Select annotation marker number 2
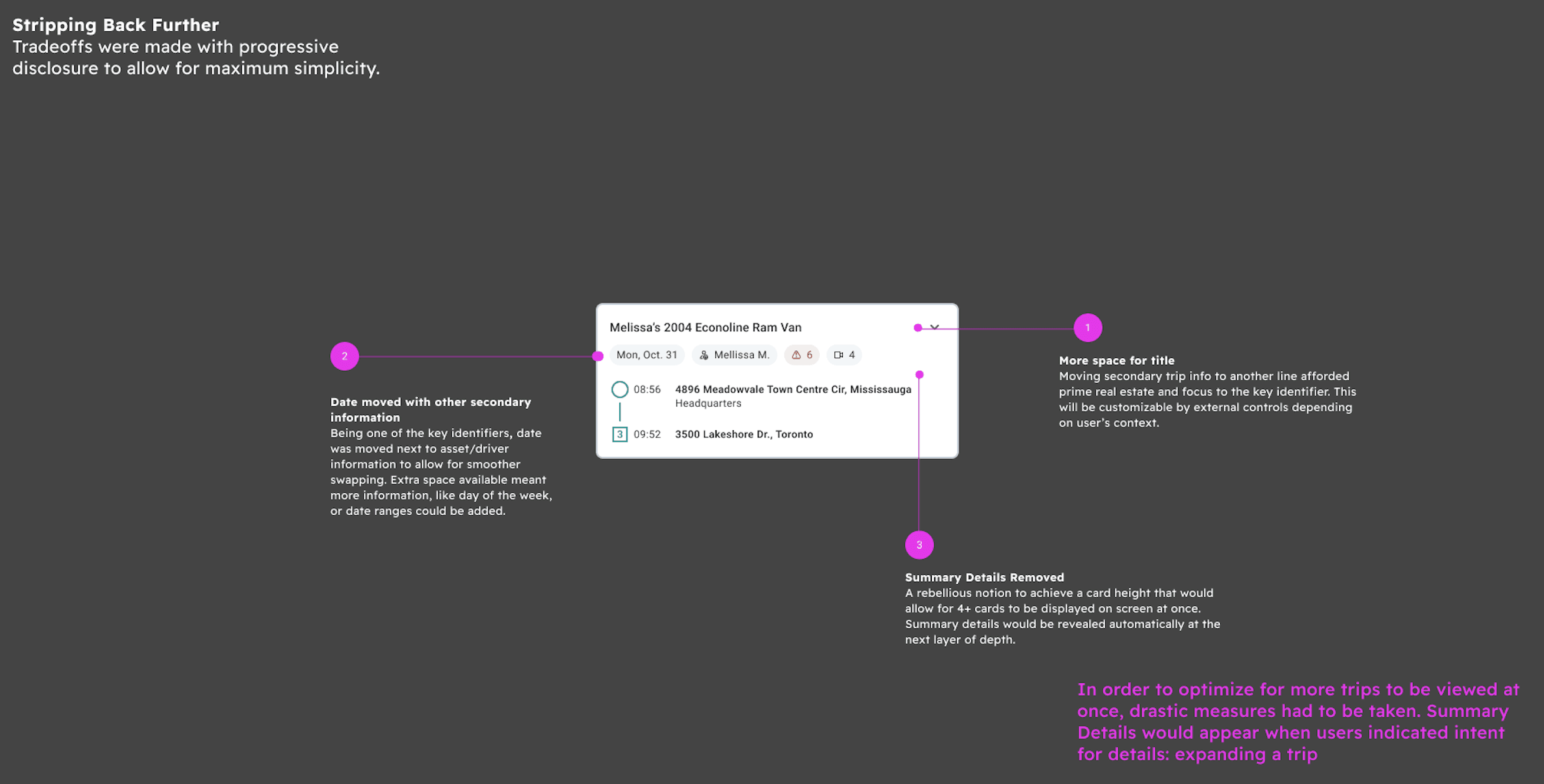The width and height of the screenshot is (1544, 784). pyautogui.click(x=344, y=357)
